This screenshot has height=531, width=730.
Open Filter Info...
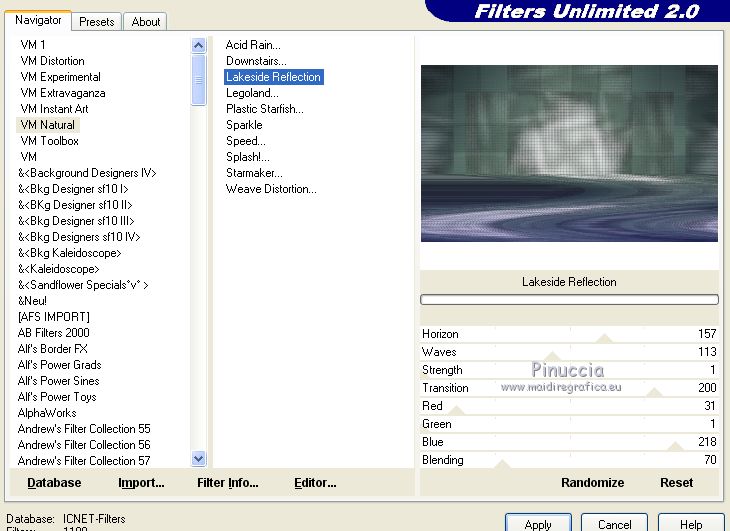[228, 483]
